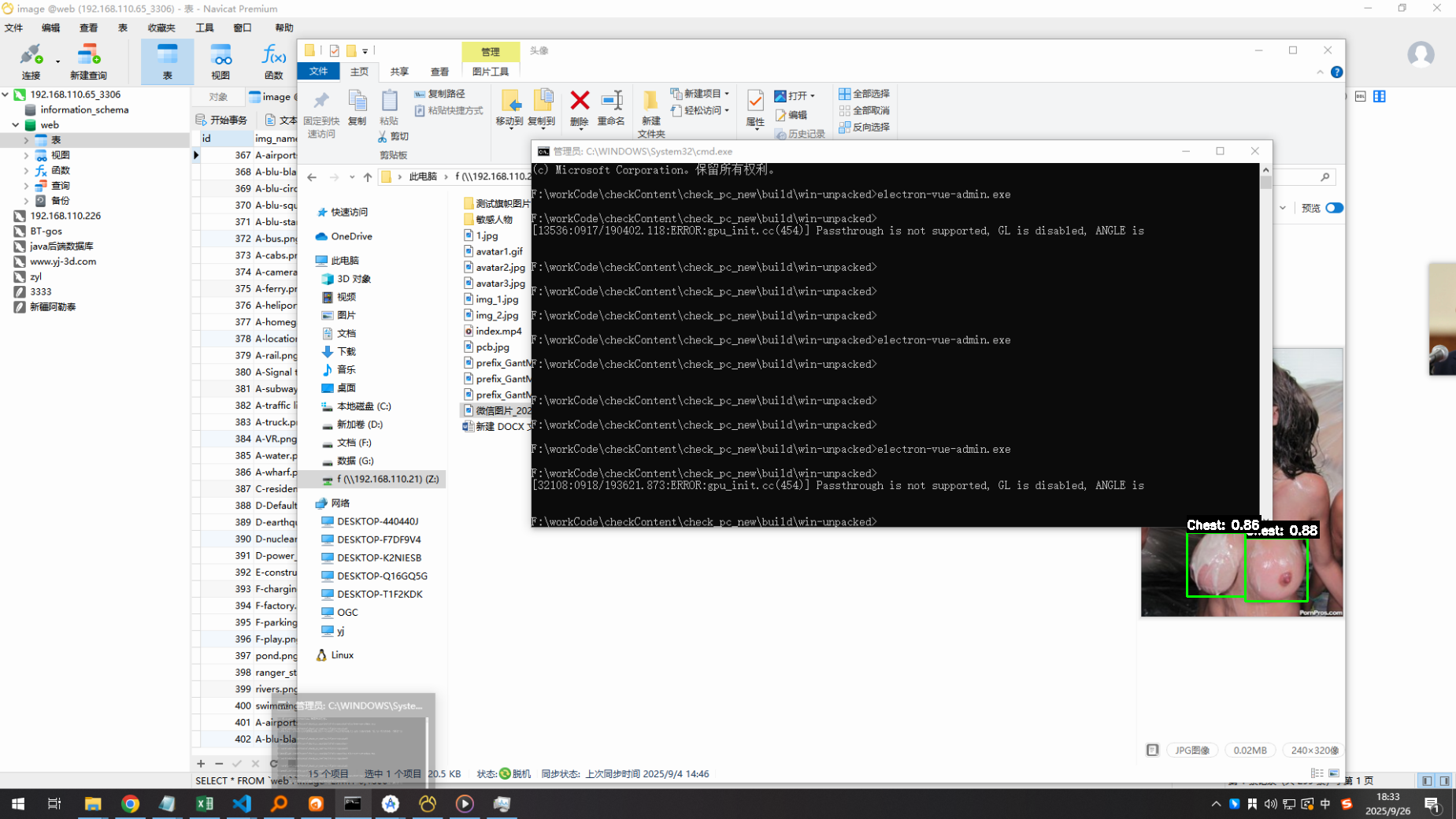This screenshot has width=1456, height=819.
Task: Open the 工具 menu in Navicat
Action: coord(205,28)
